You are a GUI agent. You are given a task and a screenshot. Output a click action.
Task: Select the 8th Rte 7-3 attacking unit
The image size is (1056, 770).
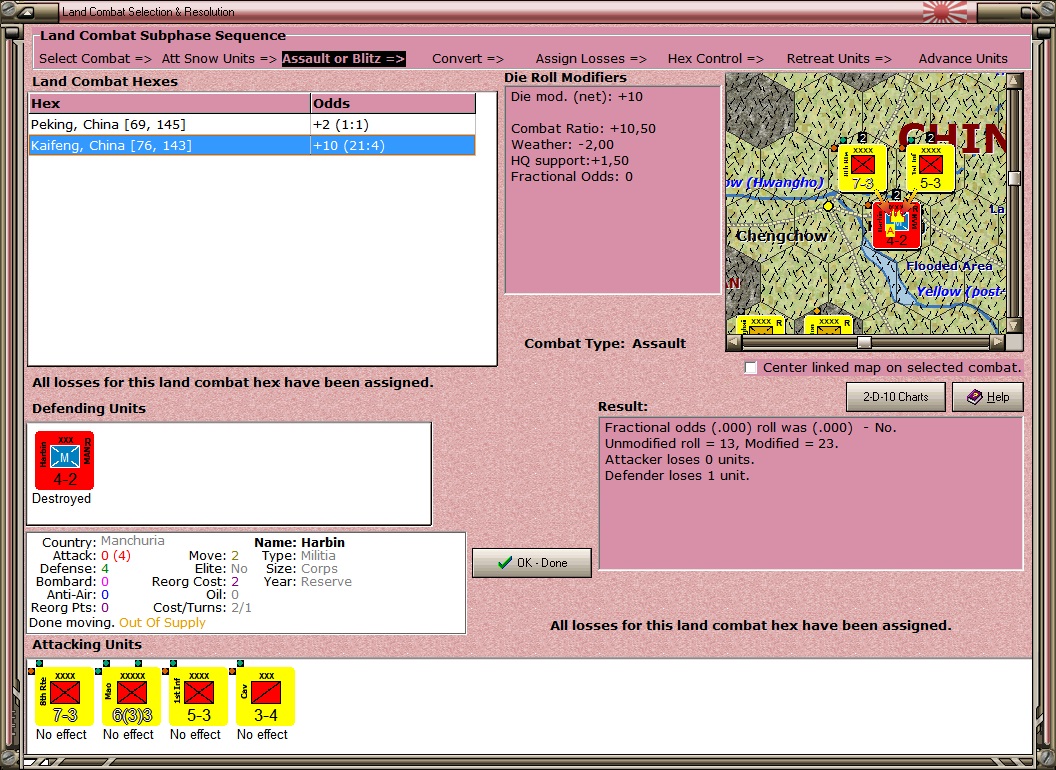point(65,697)
